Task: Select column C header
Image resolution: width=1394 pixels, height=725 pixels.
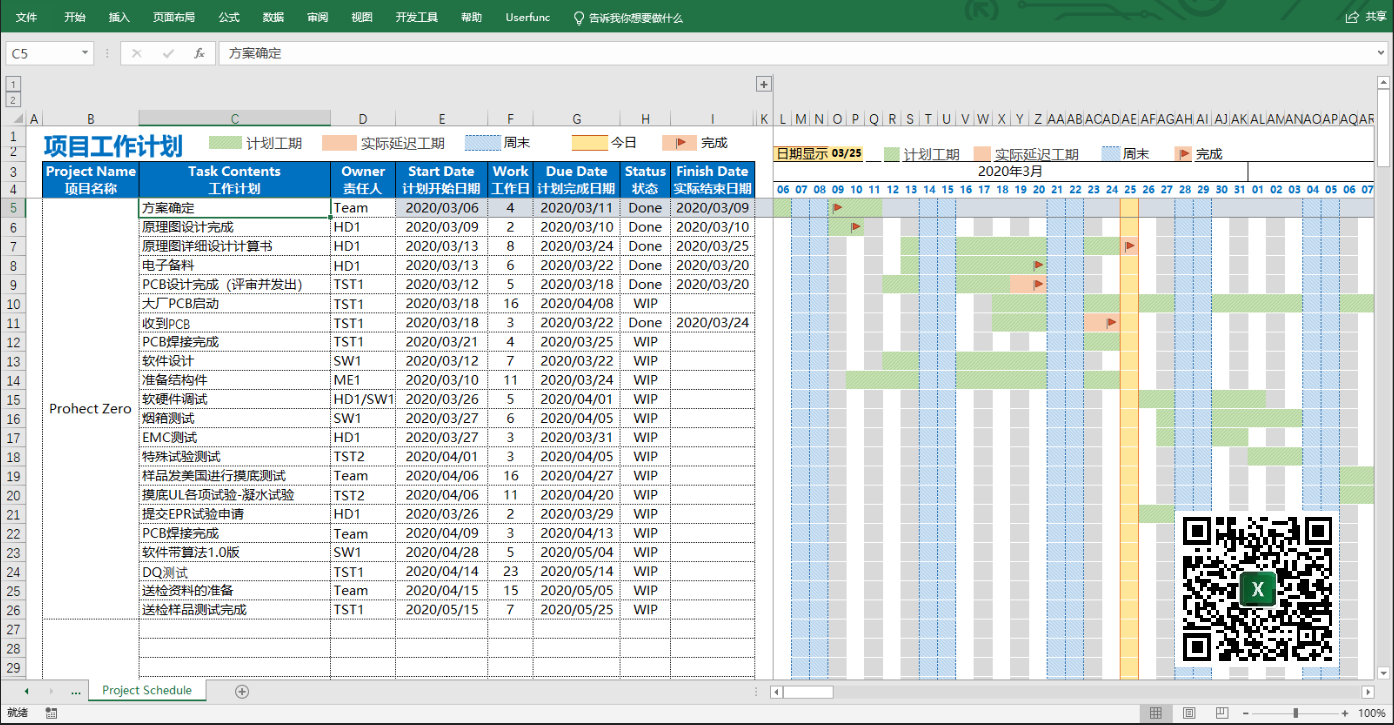Action: [x=235, y=118]
